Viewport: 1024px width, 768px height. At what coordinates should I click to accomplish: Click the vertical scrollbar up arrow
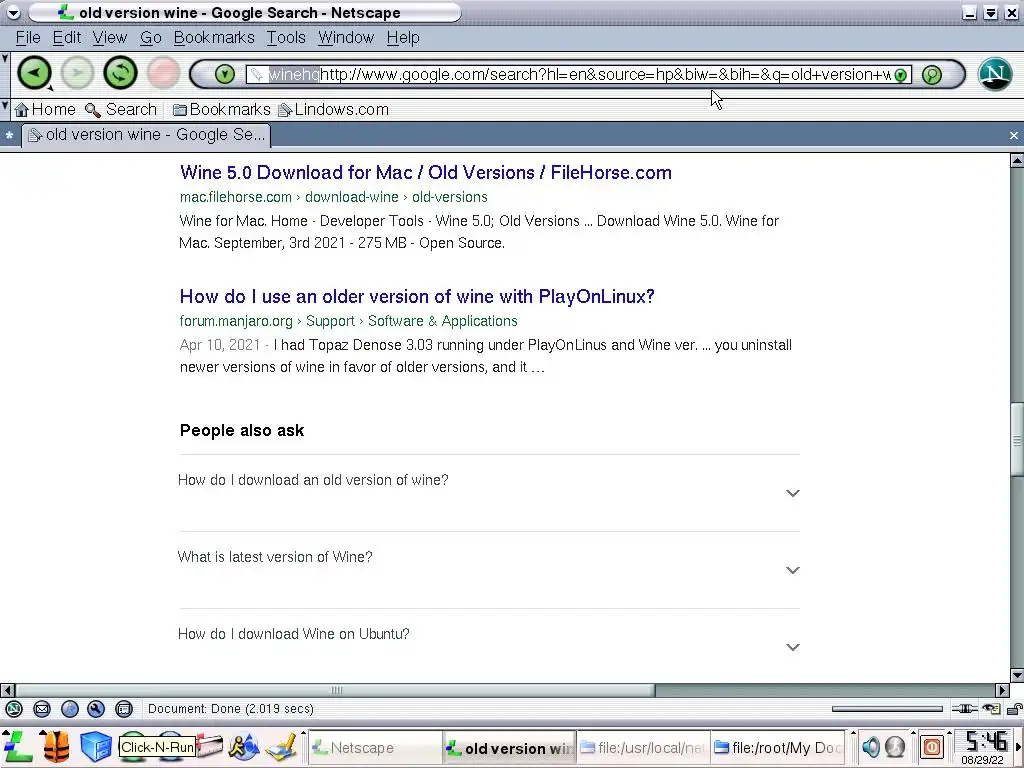1017,159
